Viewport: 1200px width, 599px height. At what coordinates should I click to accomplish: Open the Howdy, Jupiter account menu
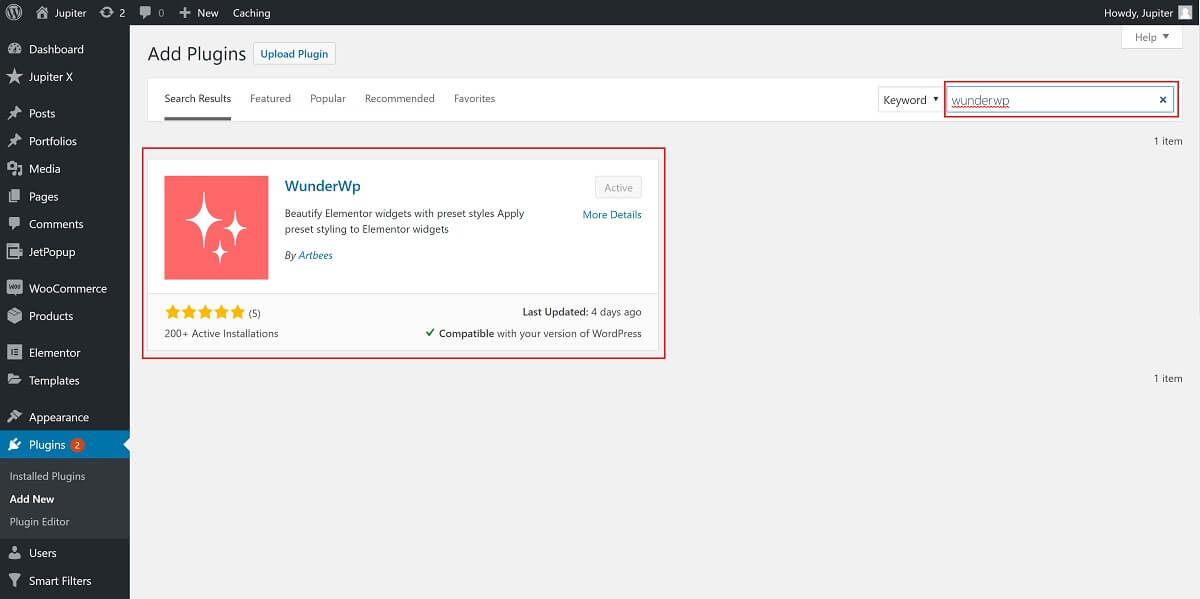[x=1147, y=13]
